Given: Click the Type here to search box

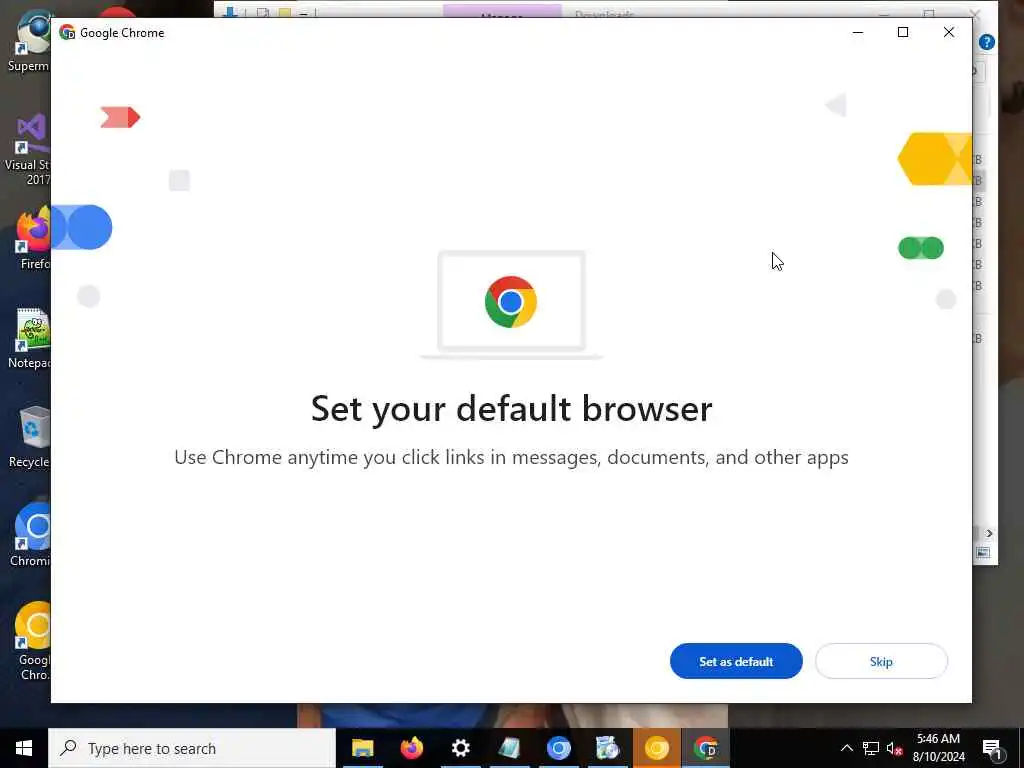Looking at the screenshot, I should point(192,748).
